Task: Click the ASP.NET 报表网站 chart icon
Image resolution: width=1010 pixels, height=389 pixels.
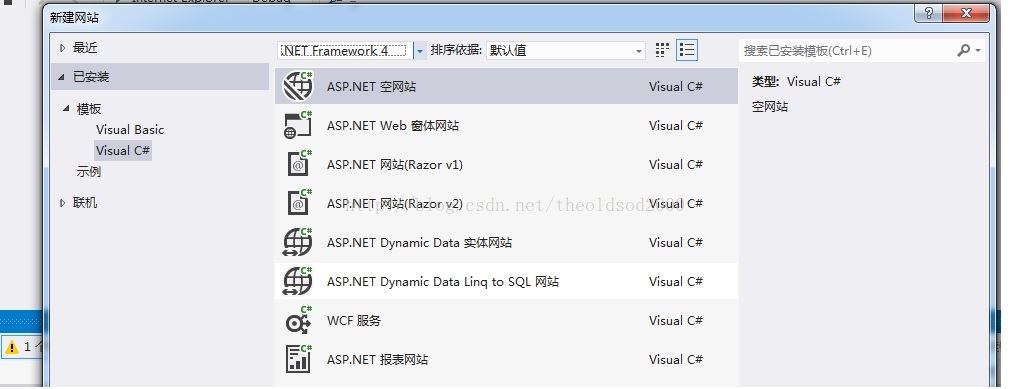Action: click(x=298, y=359)
